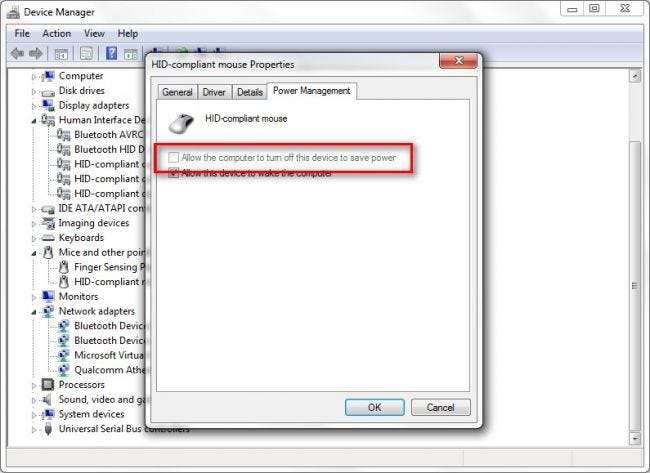Expand the Disk drives node
Screen dimensions: 650x473
34,91
